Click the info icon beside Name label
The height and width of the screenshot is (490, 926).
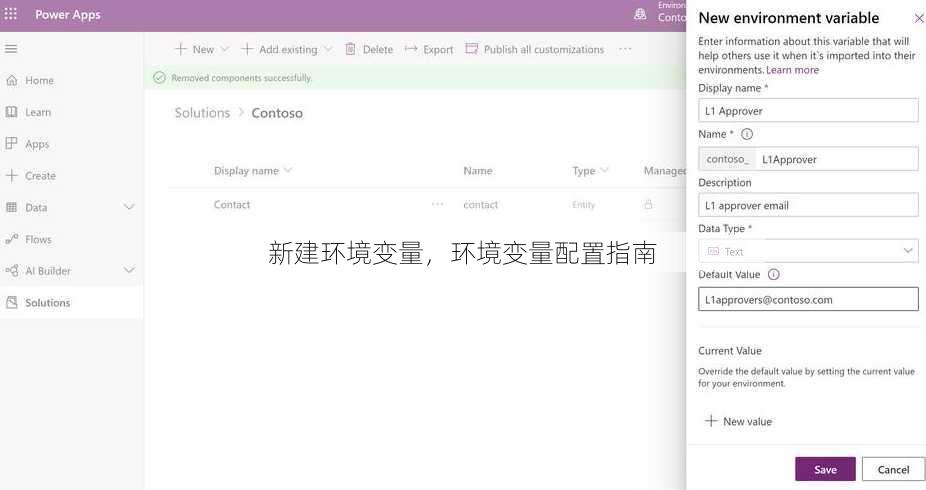[x=746, y=134]
